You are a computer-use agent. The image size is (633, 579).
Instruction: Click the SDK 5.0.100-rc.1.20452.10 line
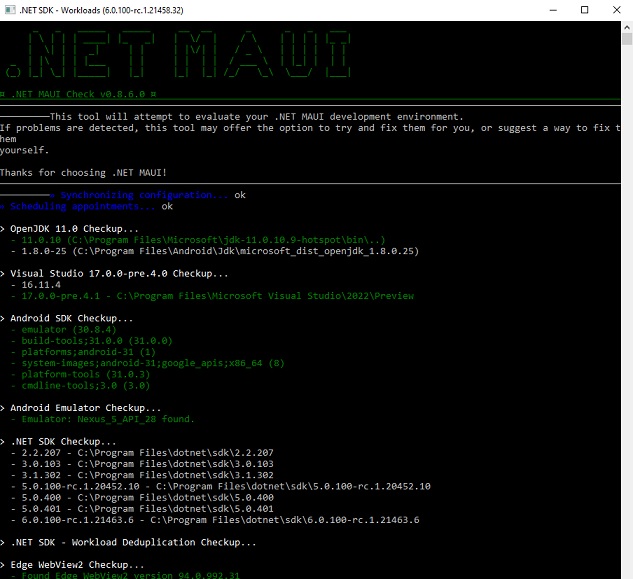coord(221,487)
